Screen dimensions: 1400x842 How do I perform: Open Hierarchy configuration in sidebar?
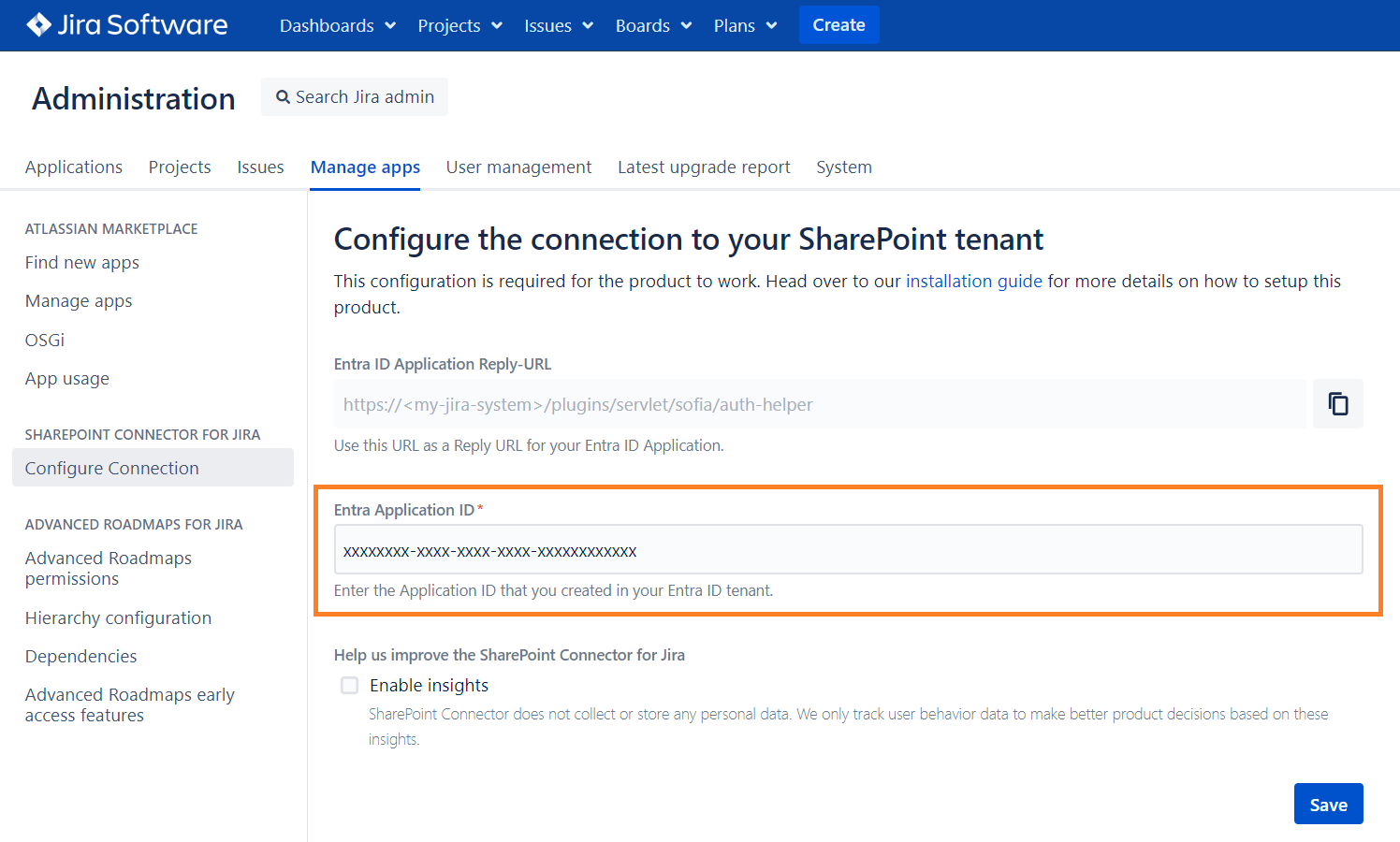pyautogui.click(x=118, y=618)
